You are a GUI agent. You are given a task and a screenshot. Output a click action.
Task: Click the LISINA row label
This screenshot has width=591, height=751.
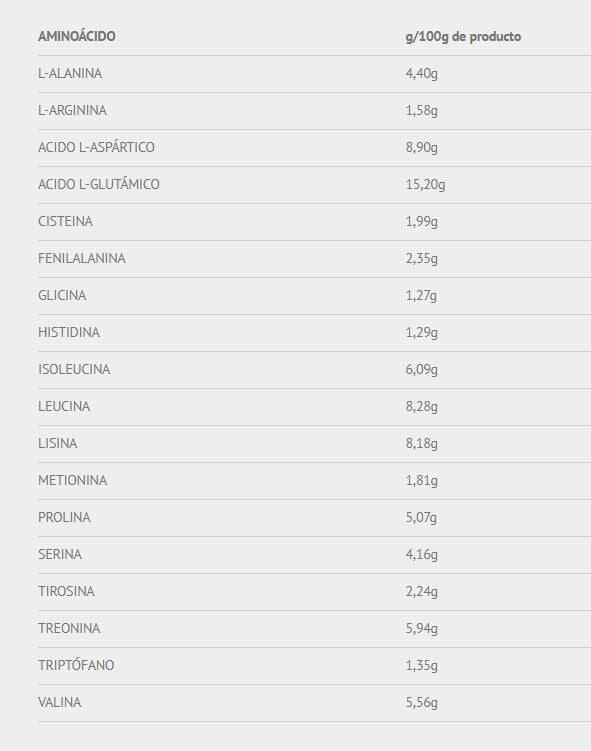tap(57, 443)
